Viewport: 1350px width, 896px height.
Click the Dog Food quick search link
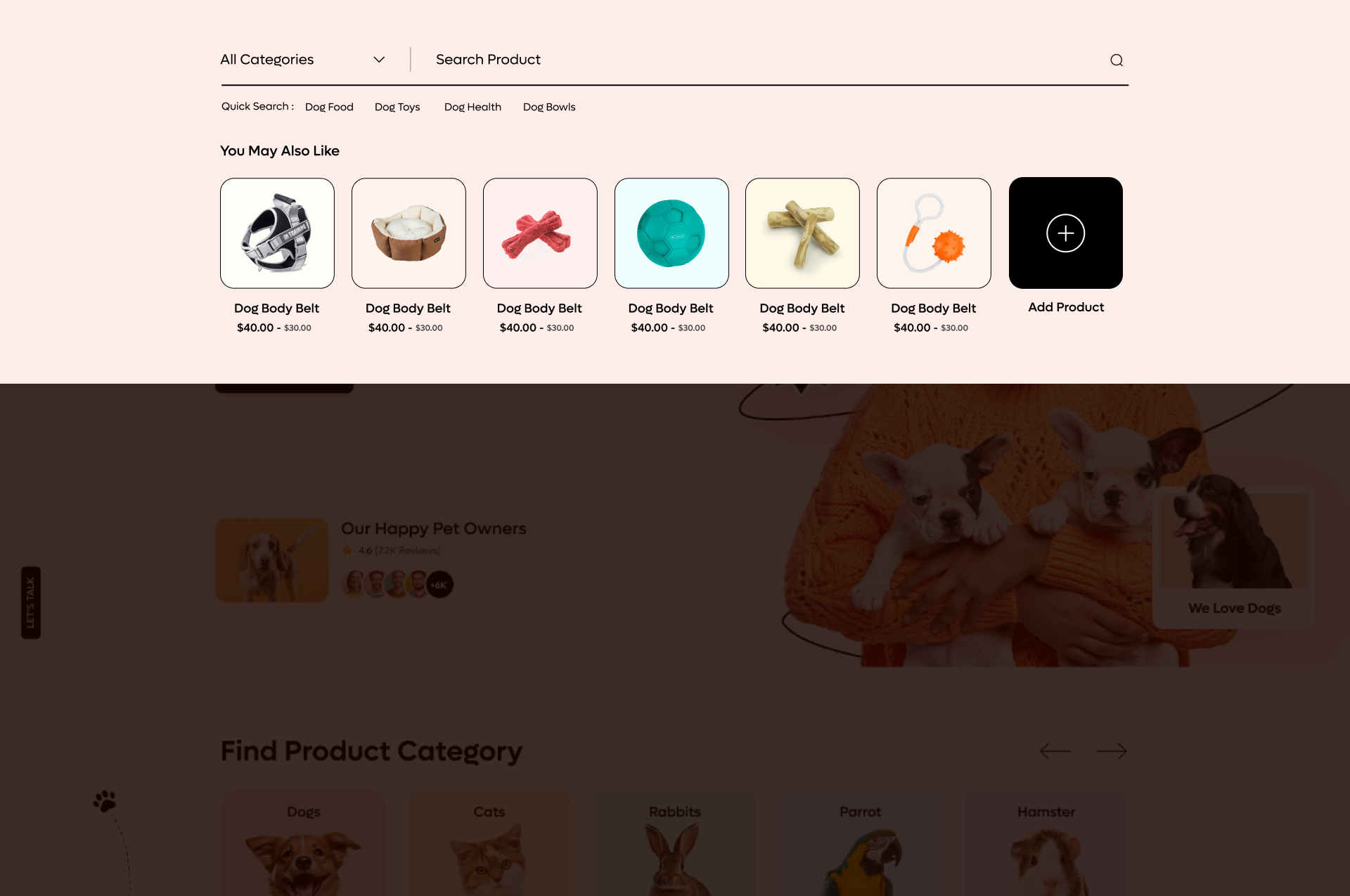(329, 107)
